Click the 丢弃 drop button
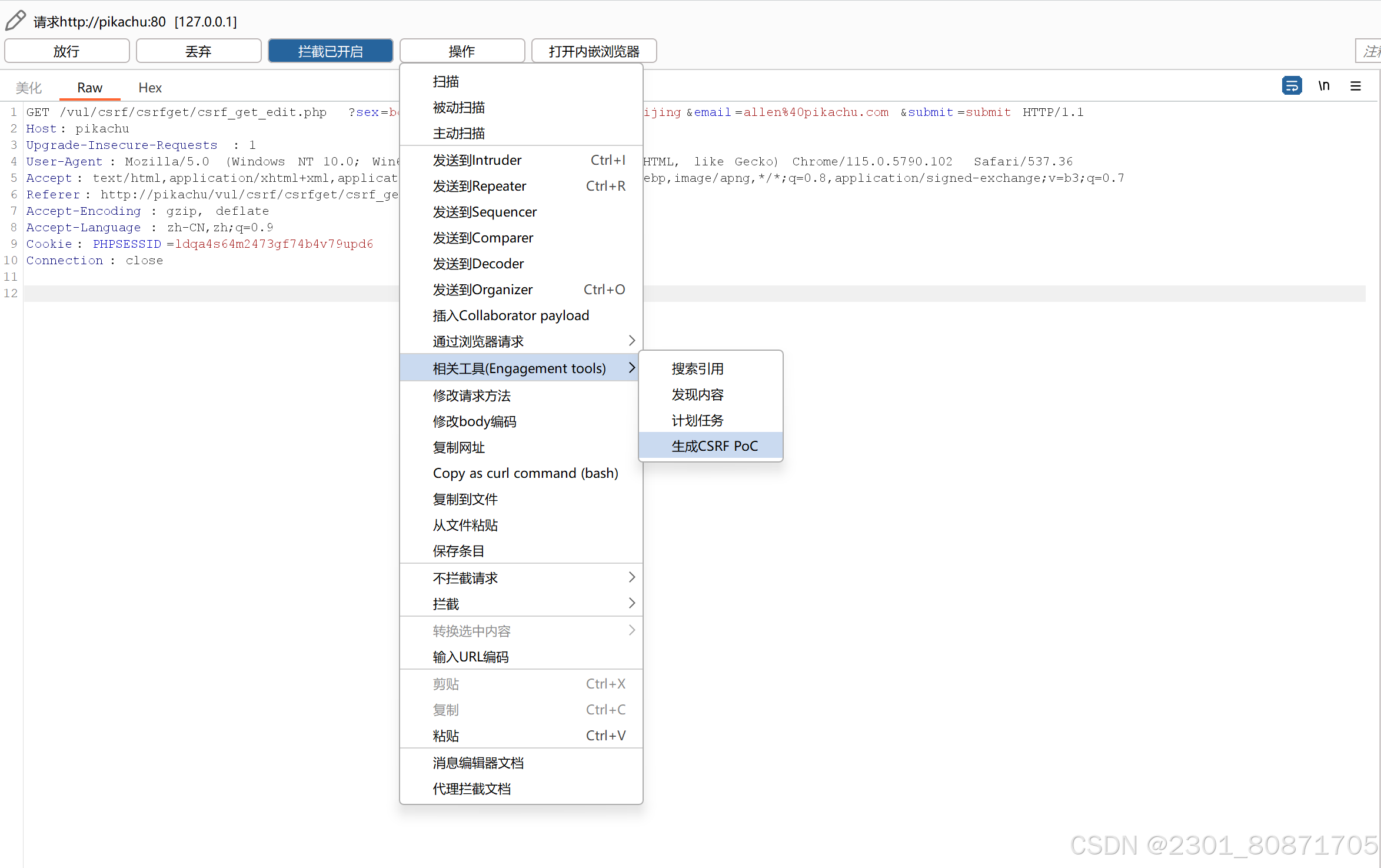The image size is (1381, 868). point(198,51)
